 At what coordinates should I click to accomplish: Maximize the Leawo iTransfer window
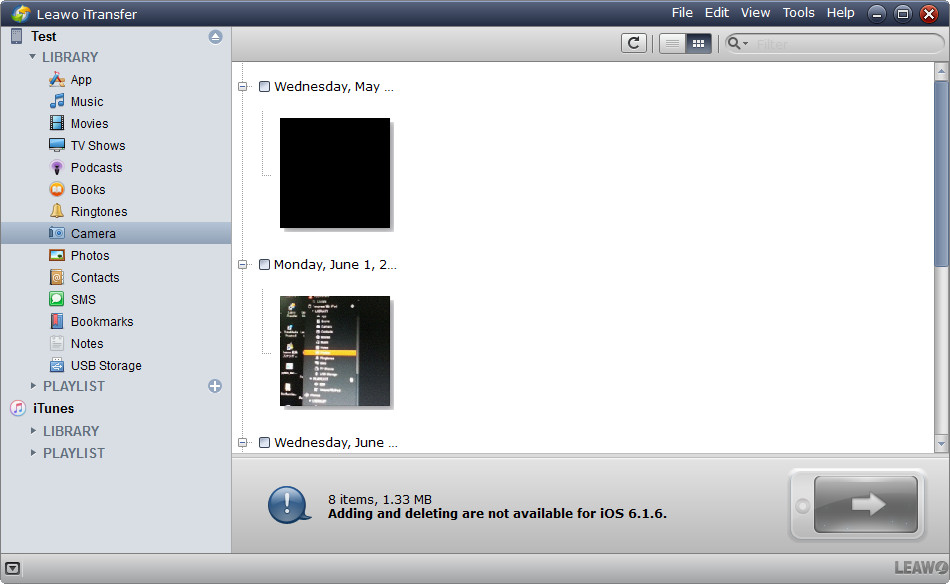click(x=903, y=13)
